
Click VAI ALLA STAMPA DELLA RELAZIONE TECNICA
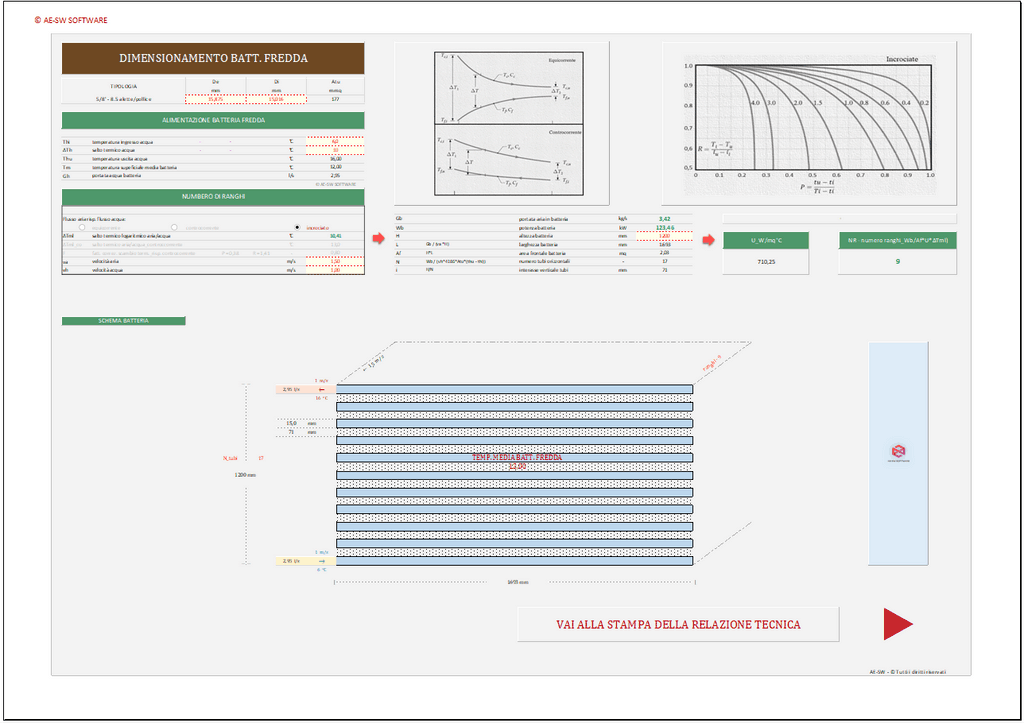coord(678,624)
